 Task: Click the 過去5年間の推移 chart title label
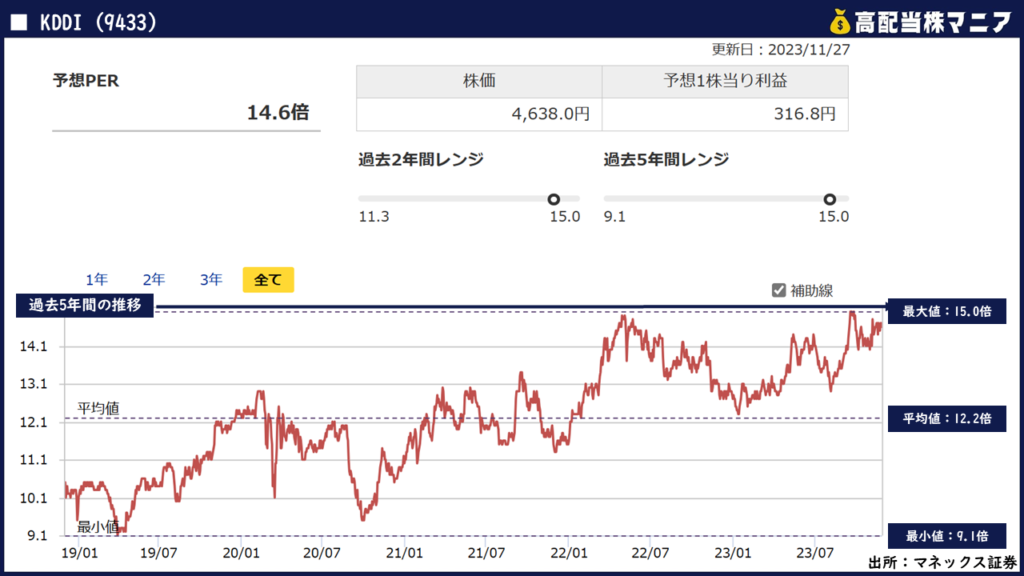coord(85,305)
